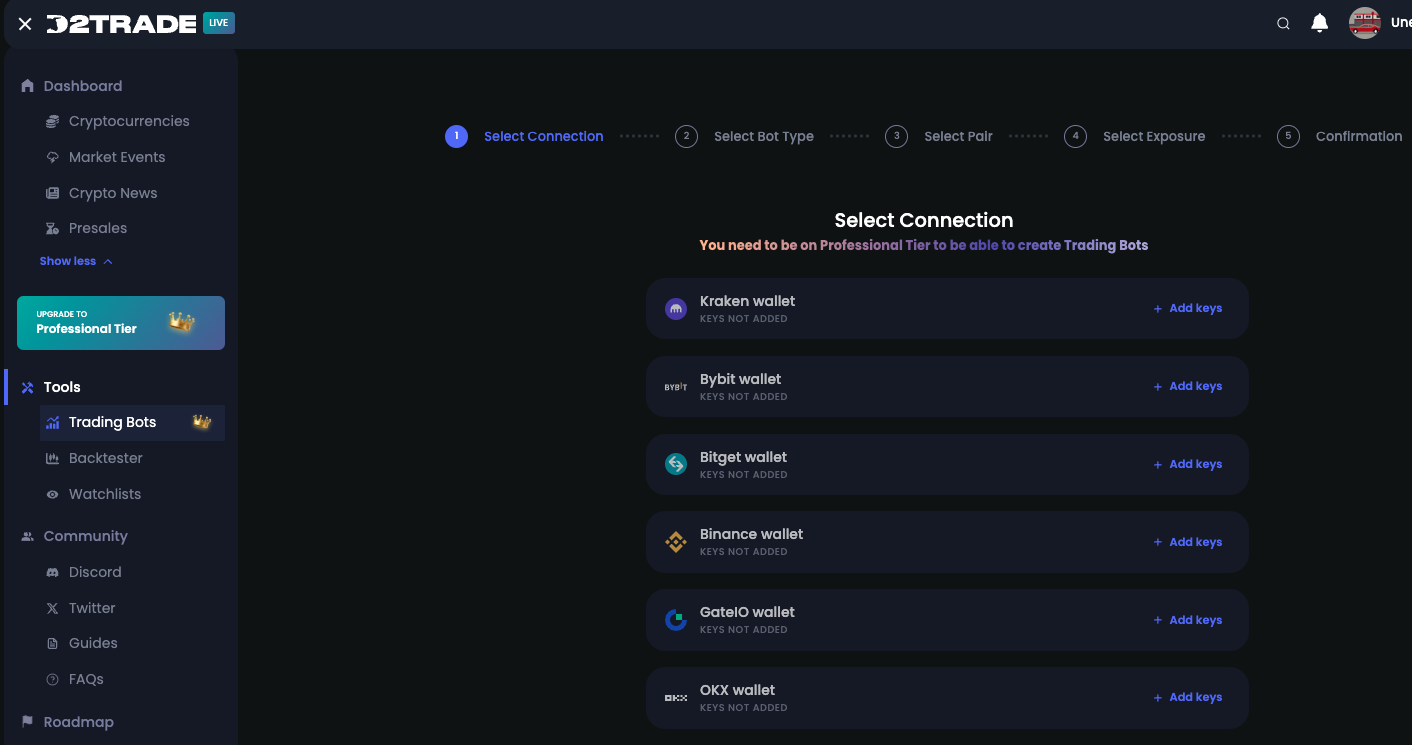Click the Market Events icon
Screen dimensions: 1412x745
[x=53, y=157]
